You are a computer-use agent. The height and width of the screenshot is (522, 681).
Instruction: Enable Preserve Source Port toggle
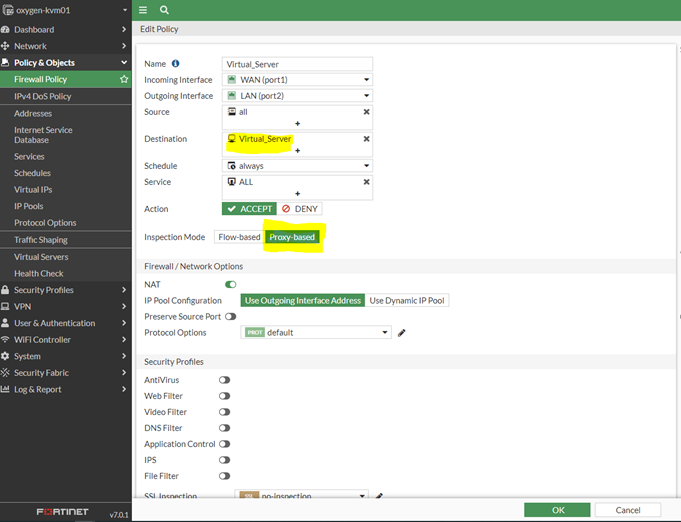(231, 317)
